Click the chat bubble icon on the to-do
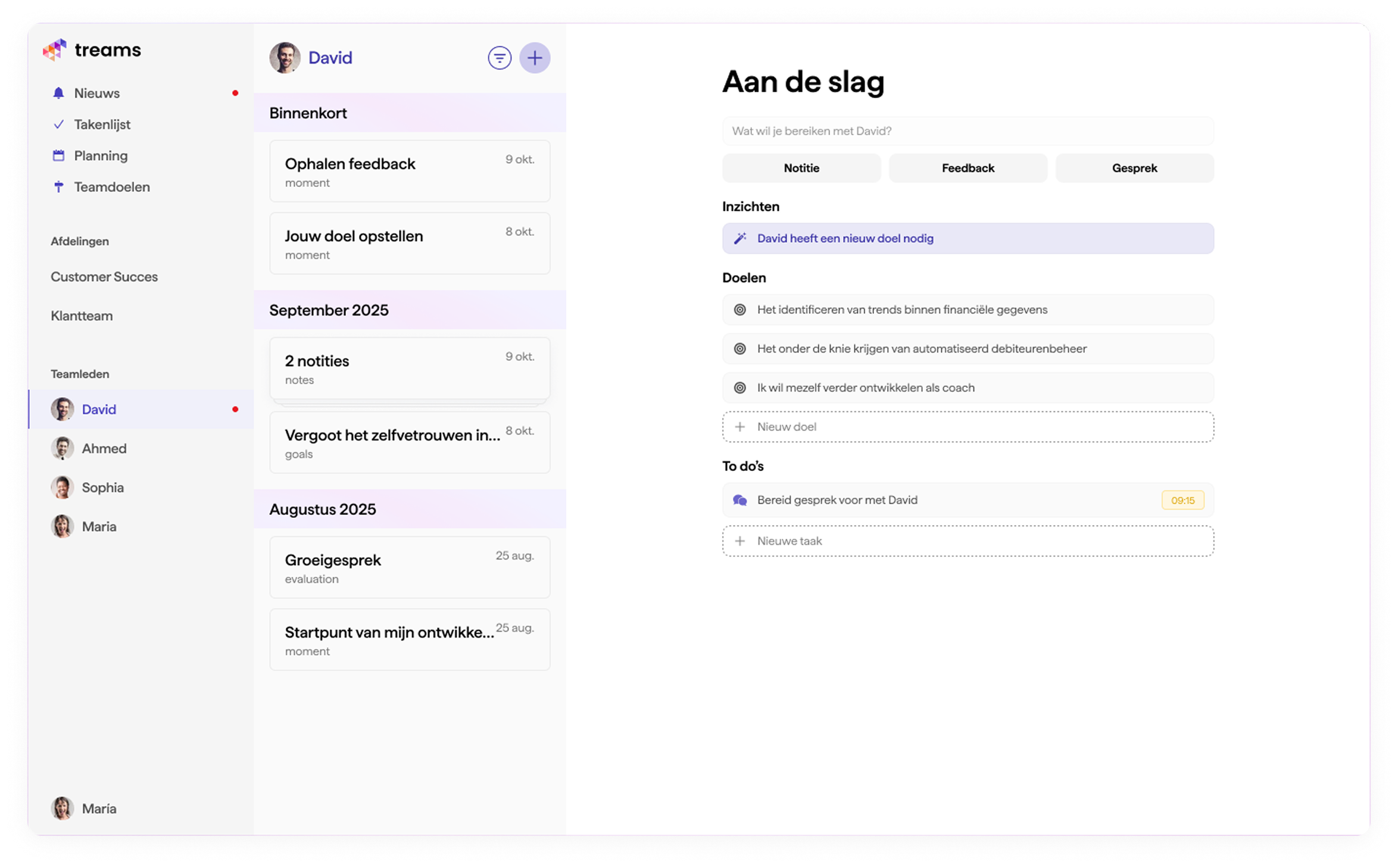 (739, 500)
